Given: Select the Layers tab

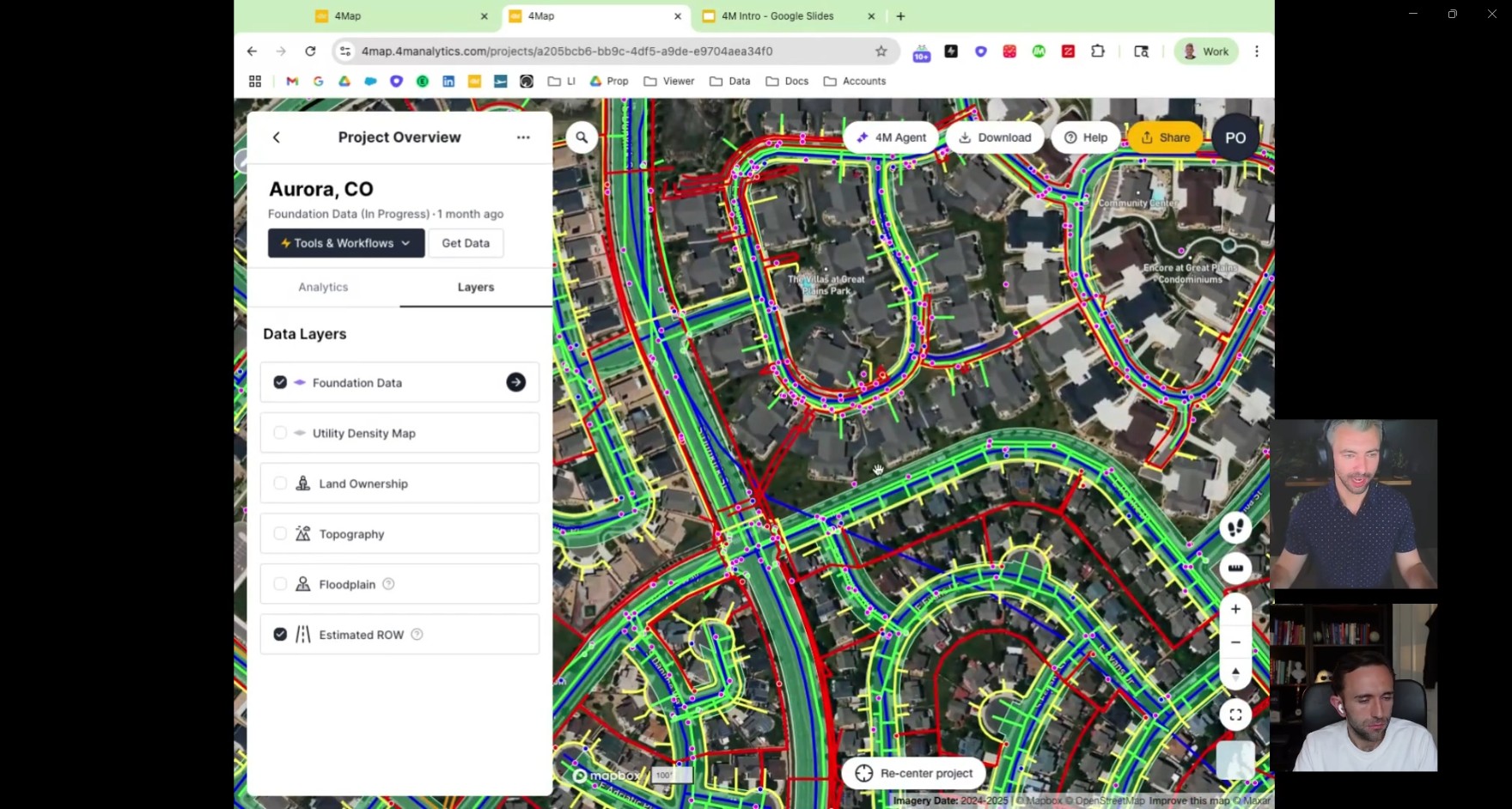Looking at the screenshot, I should 476,287.
